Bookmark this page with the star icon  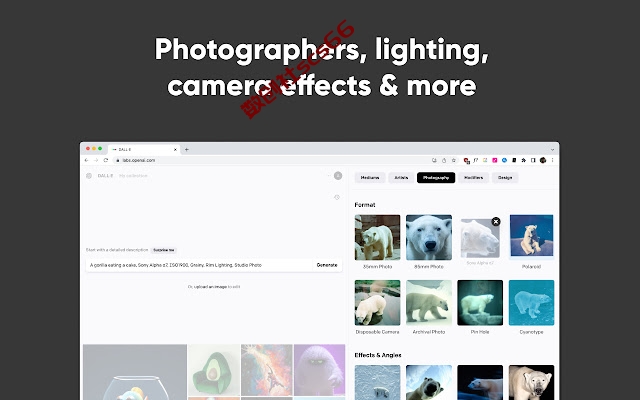tap(453, 160)
